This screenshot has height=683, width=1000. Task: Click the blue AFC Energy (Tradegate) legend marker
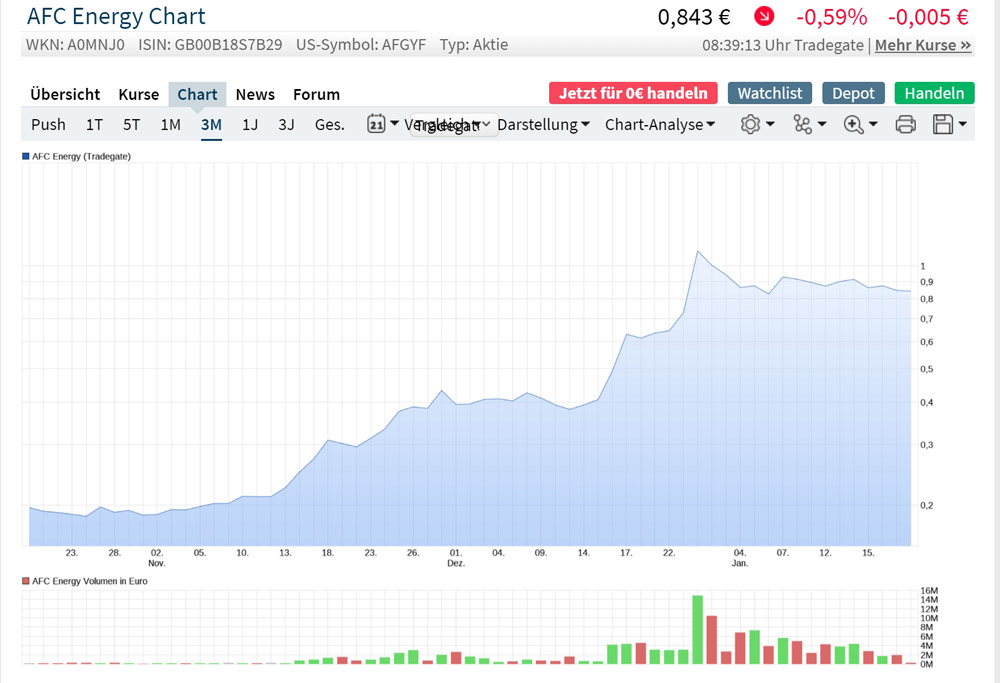tap(26, 156)
